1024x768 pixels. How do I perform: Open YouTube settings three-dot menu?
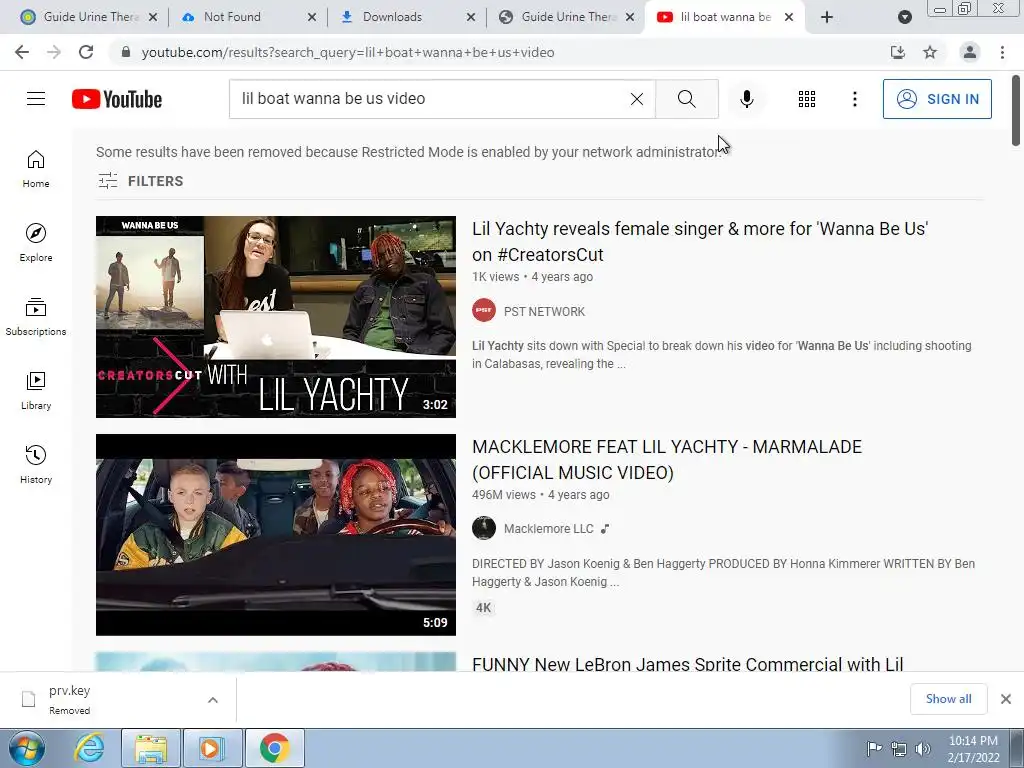[854, 99]
